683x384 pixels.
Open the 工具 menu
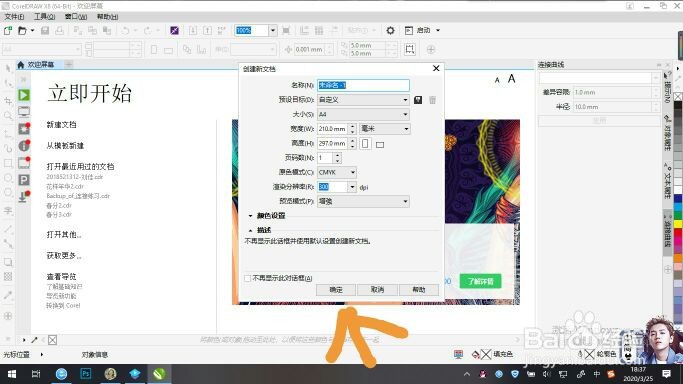(44, 17)
